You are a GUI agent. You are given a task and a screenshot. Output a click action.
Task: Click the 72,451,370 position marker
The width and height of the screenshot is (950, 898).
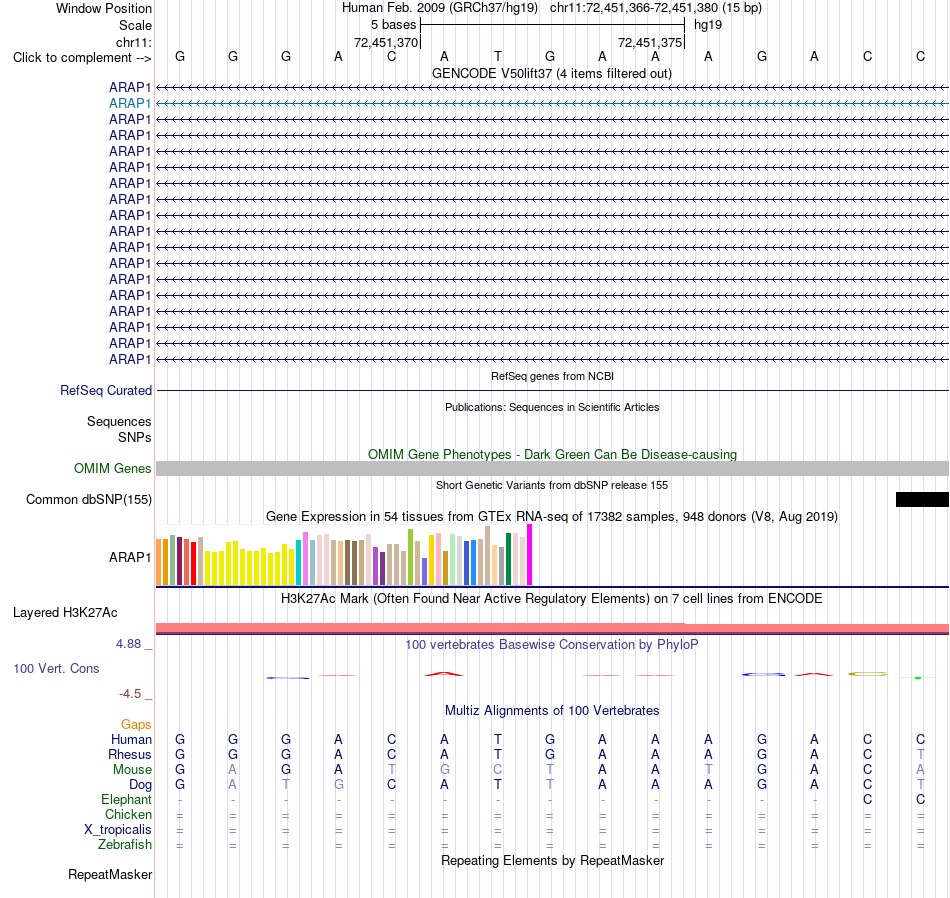pos(386,42)
